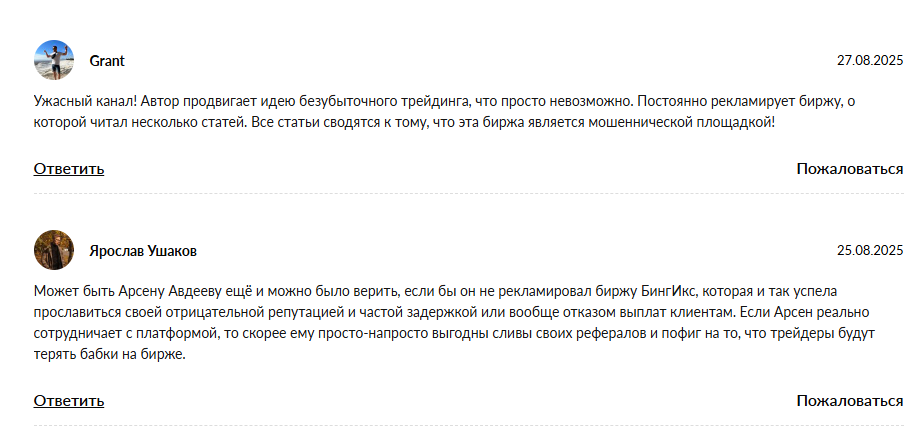Click the word "БингИкс" in Ушаков's comment

[671, 292]
